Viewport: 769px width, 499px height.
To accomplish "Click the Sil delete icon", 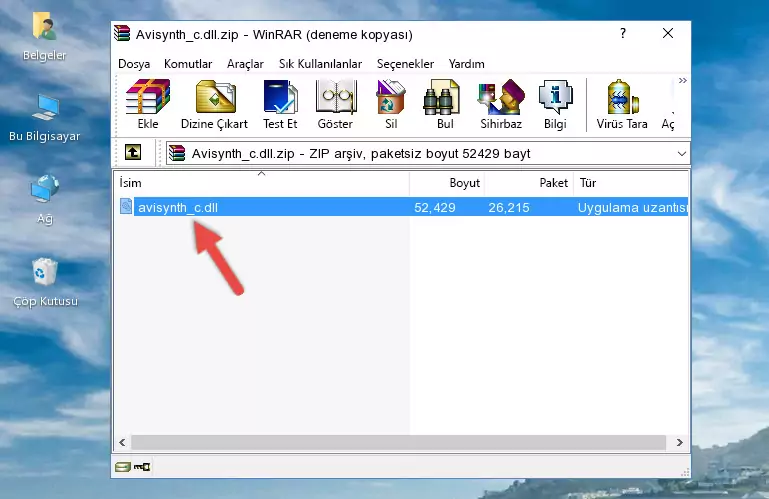I will (x=390, y=97).
